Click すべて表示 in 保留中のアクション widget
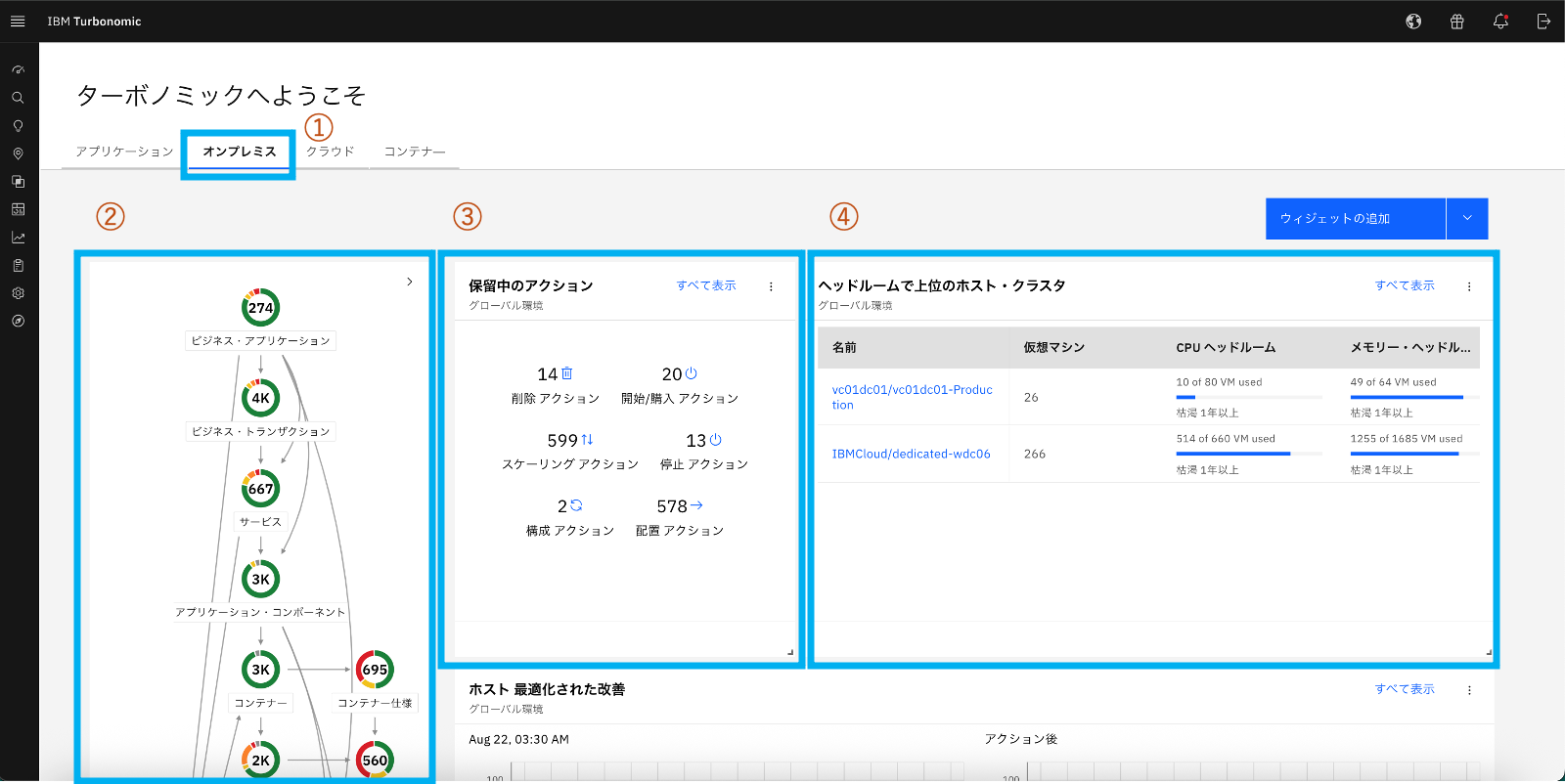 click(x=706, y=285)
